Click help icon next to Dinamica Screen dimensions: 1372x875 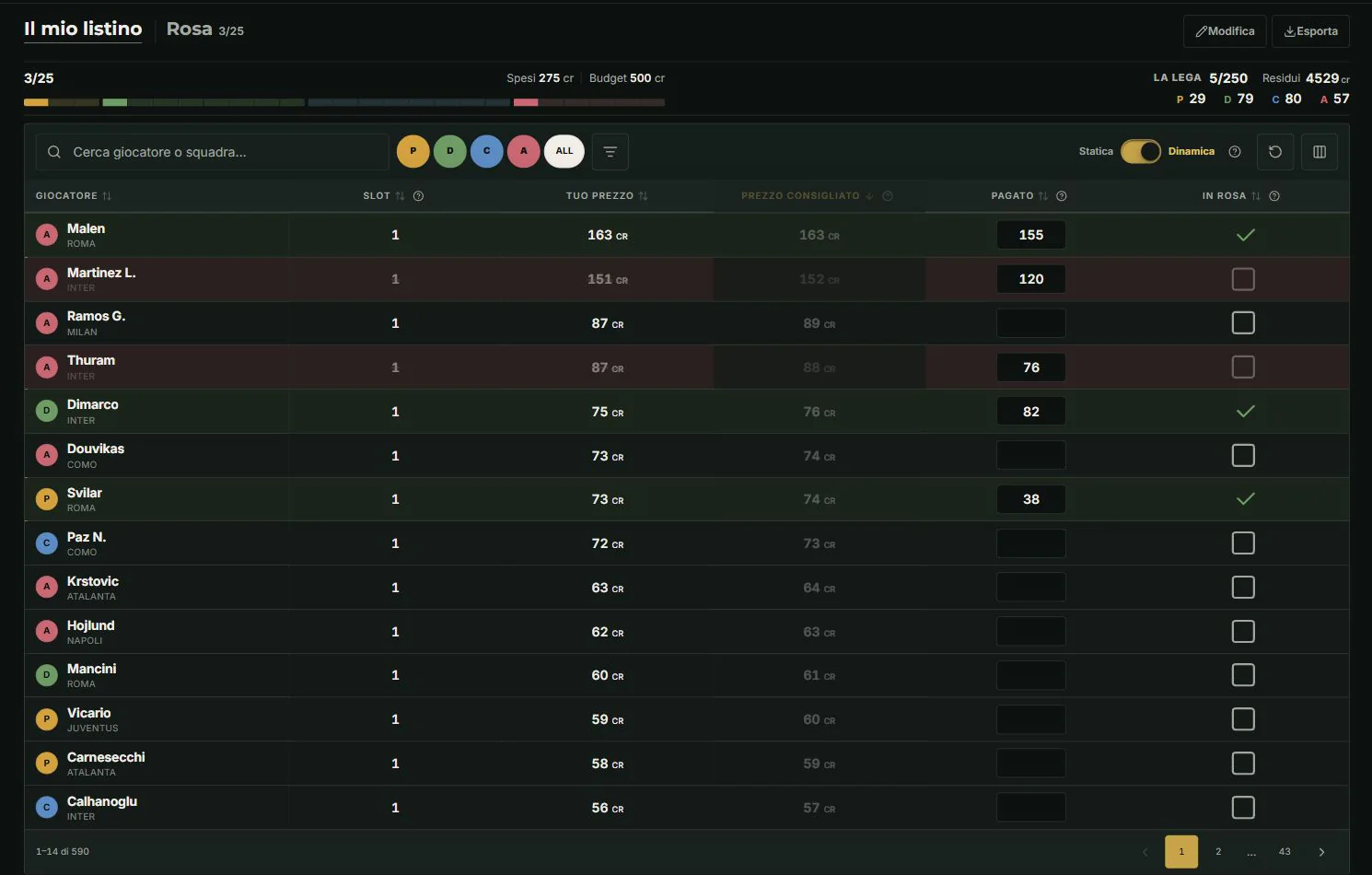click(x=1235, y=152)
